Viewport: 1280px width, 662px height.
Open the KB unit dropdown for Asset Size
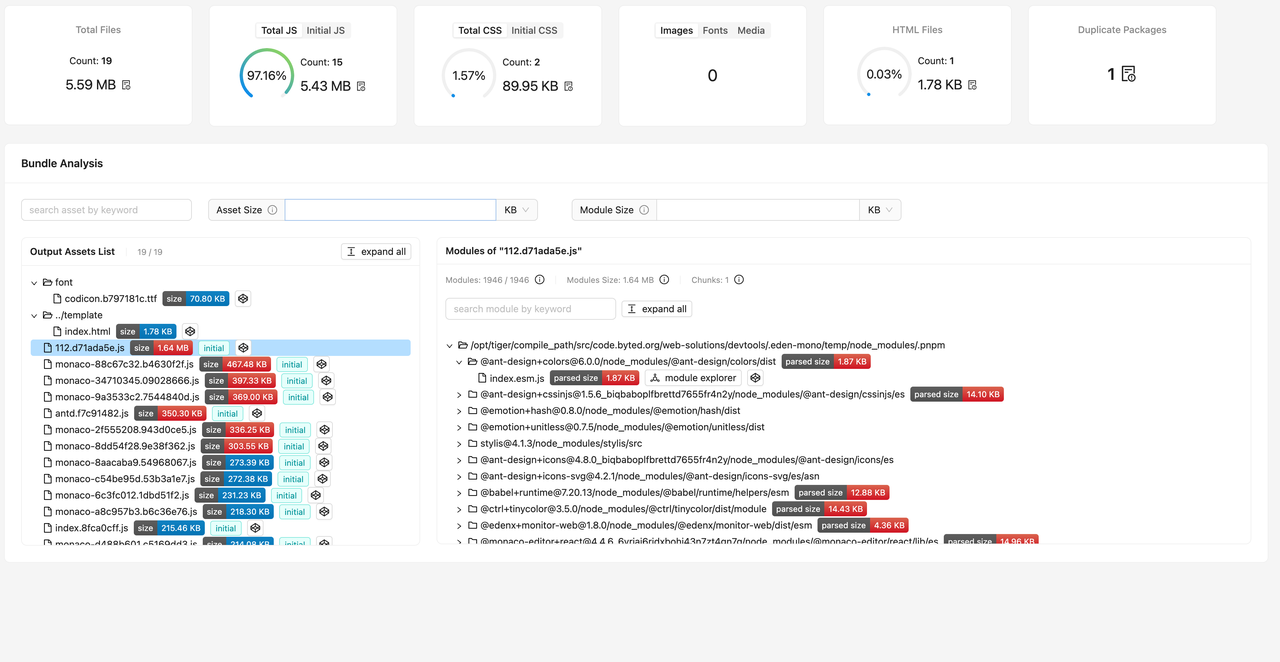click(516, 209)
